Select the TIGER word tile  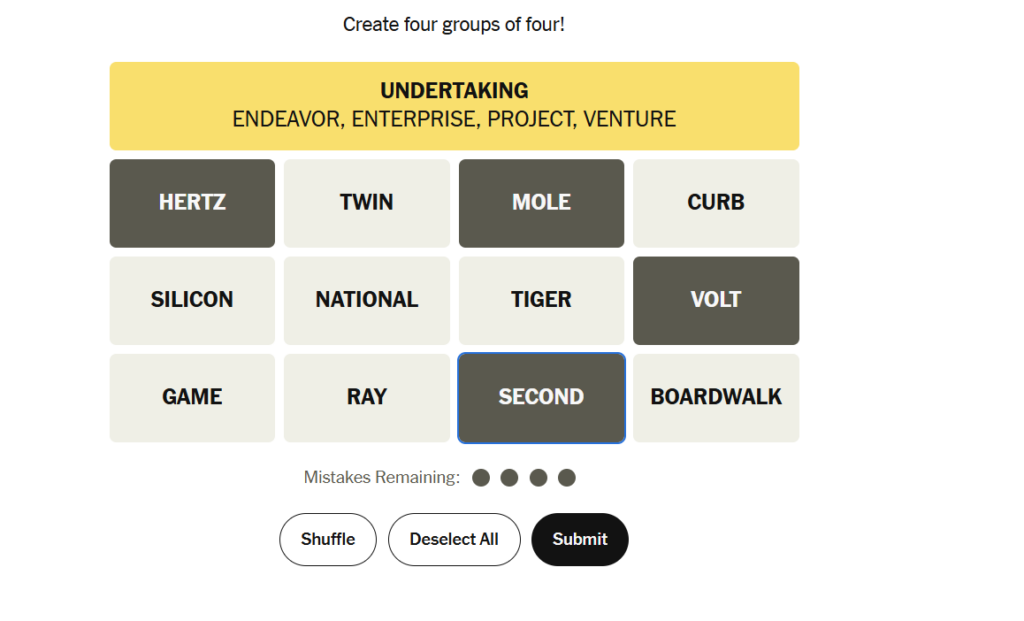pyautogui.click(x=541, y=300)
